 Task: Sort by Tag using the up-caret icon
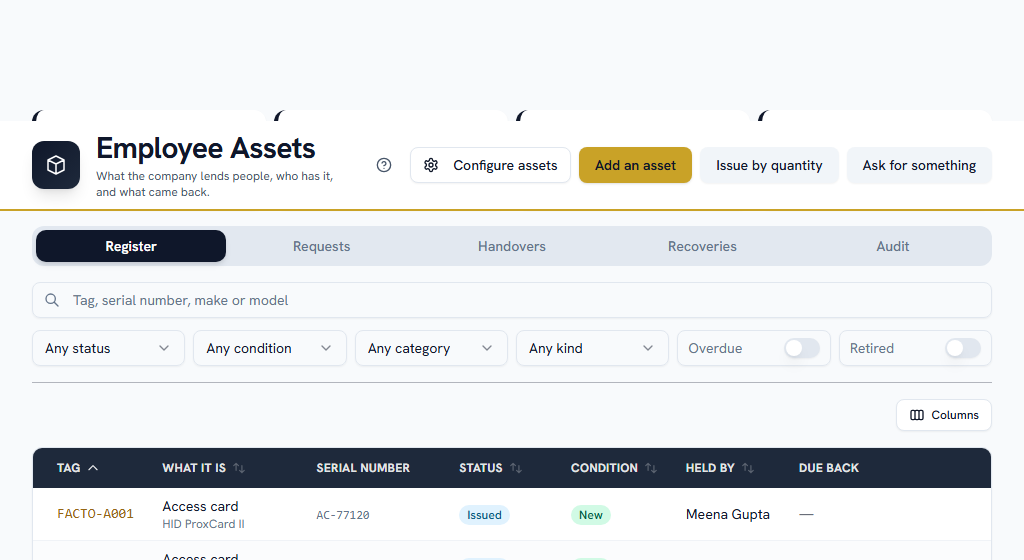tap(93, 468)
